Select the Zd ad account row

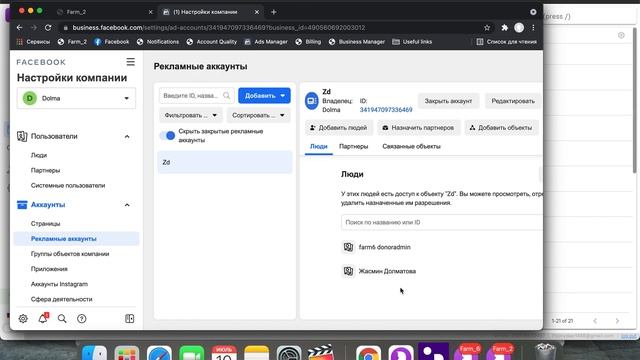[225, 162]
